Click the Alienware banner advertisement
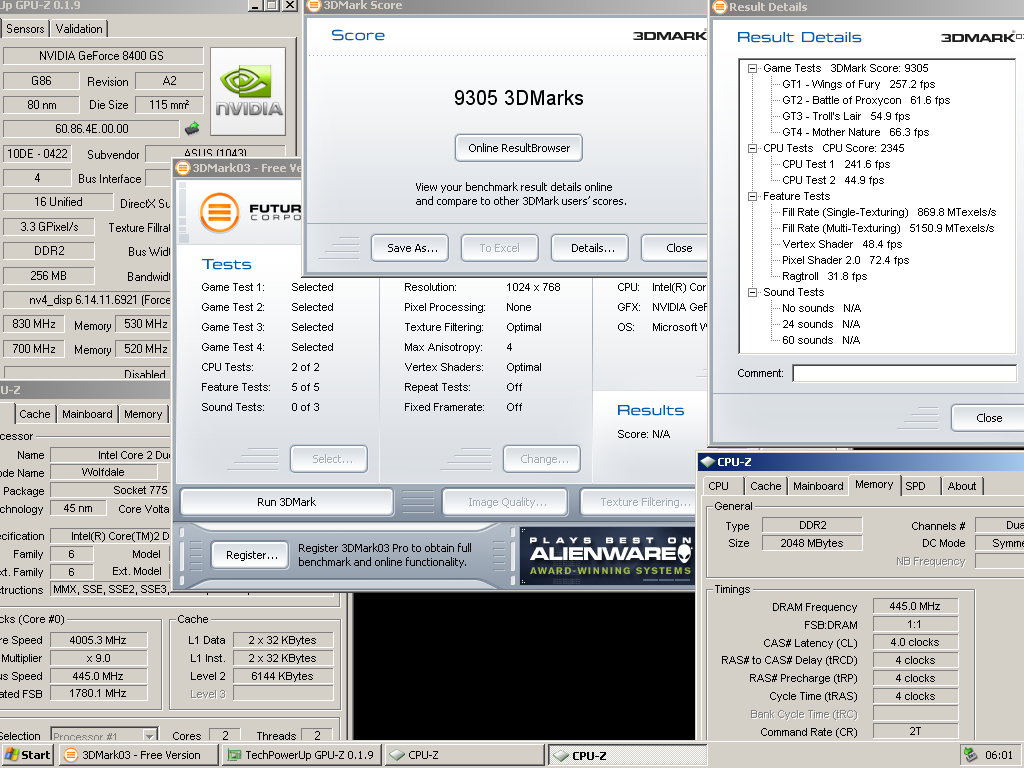This screenshot has height=768, width=1024. (x=608, y=555)
